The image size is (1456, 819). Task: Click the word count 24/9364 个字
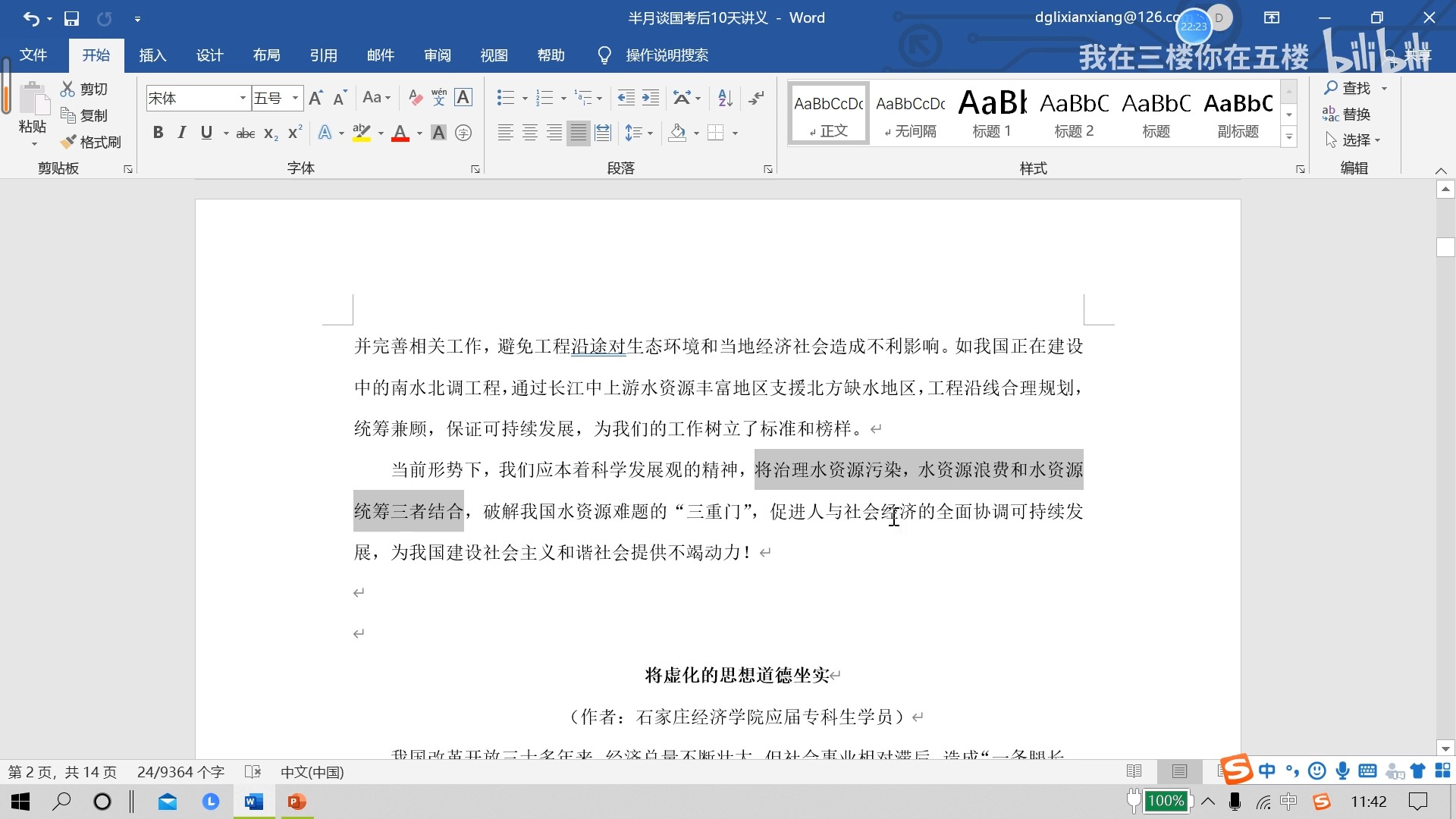tap(180, 772)
